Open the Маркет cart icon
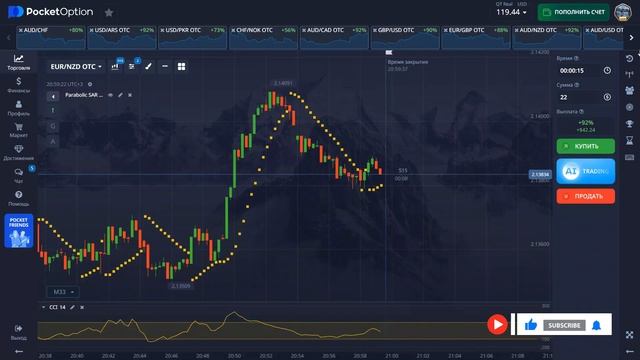The width and height of the screenshot is (640, 360). [x=18, y=127]
